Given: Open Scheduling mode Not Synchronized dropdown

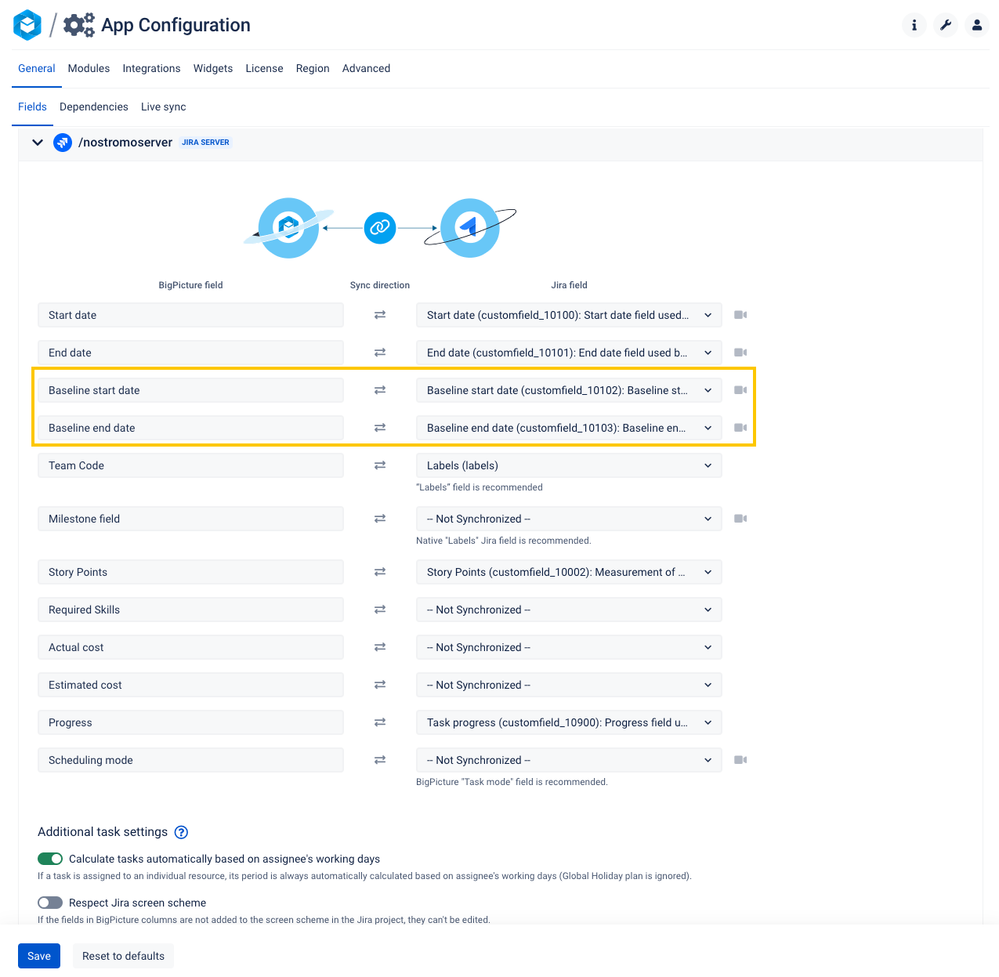Looking at the screenshot, I should pyautogui.click(x=569, y=760).
